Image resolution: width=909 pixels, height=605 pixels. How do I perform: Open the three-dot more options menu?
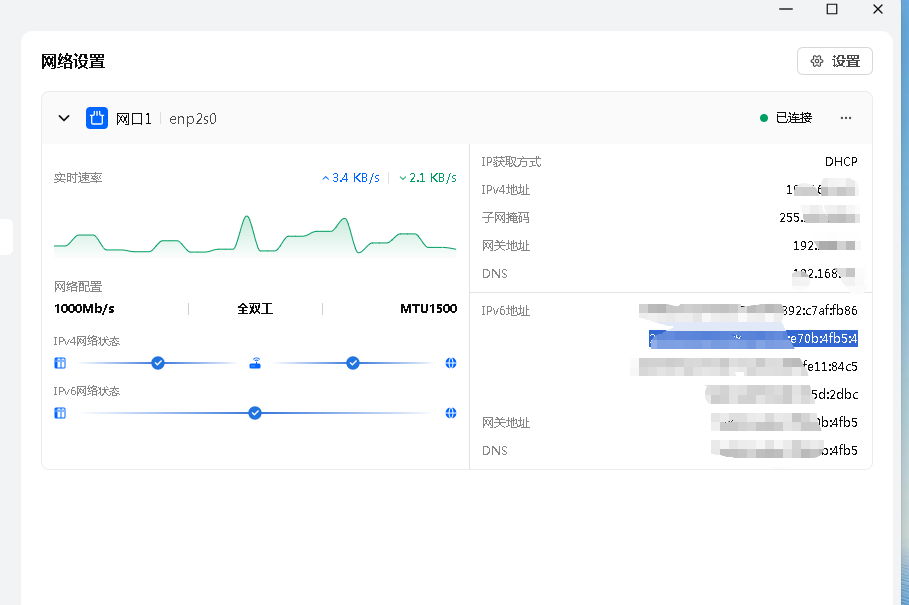846,118
